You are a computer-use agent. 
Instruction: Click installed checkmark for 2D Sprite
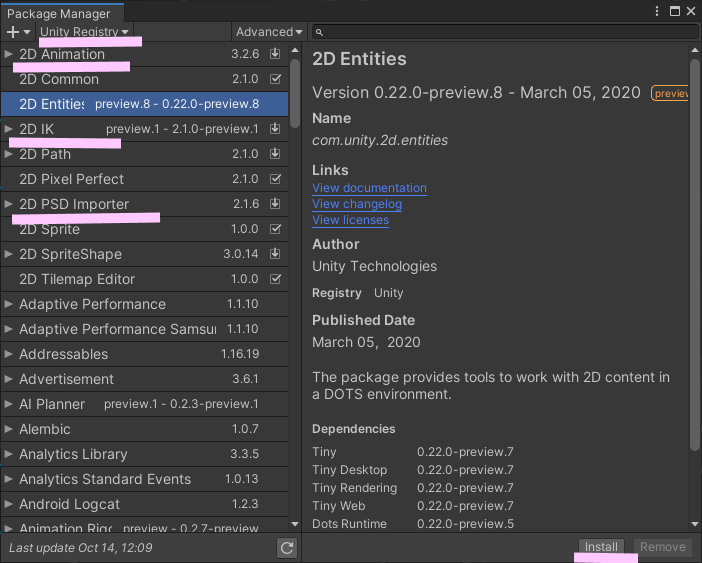tap(275, 229)
